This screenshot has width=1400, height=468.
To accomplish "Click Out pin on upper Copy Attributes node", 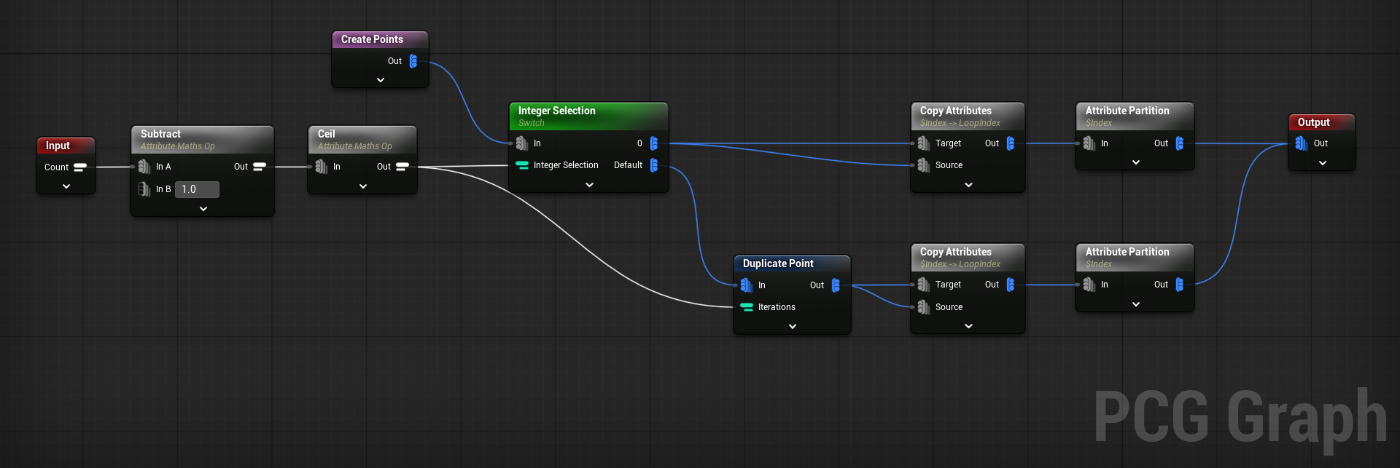I will 1011,143.
